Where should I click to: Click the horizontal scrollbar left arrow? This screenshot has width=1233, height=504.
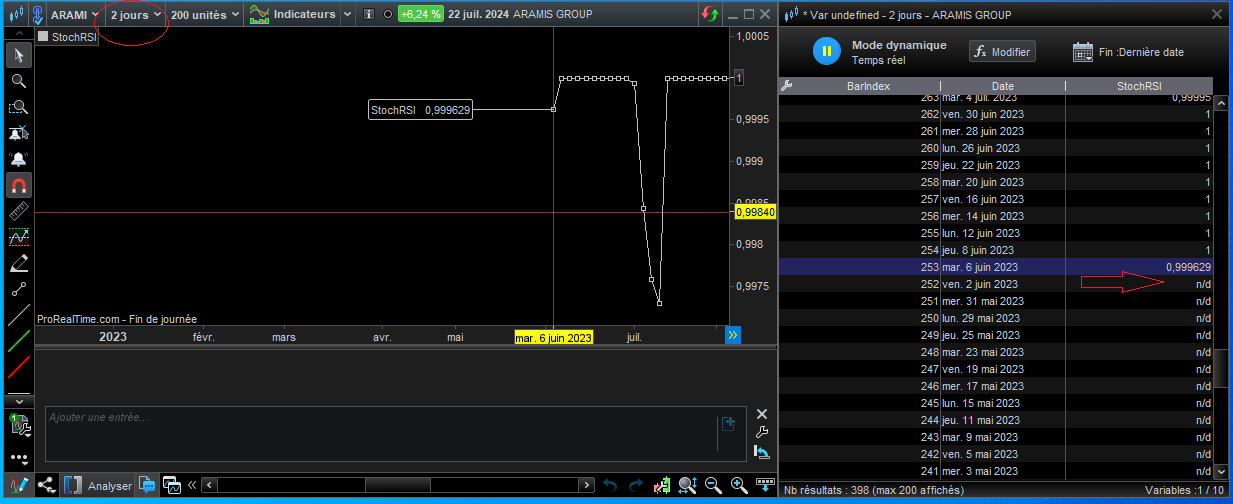[209, 486]
